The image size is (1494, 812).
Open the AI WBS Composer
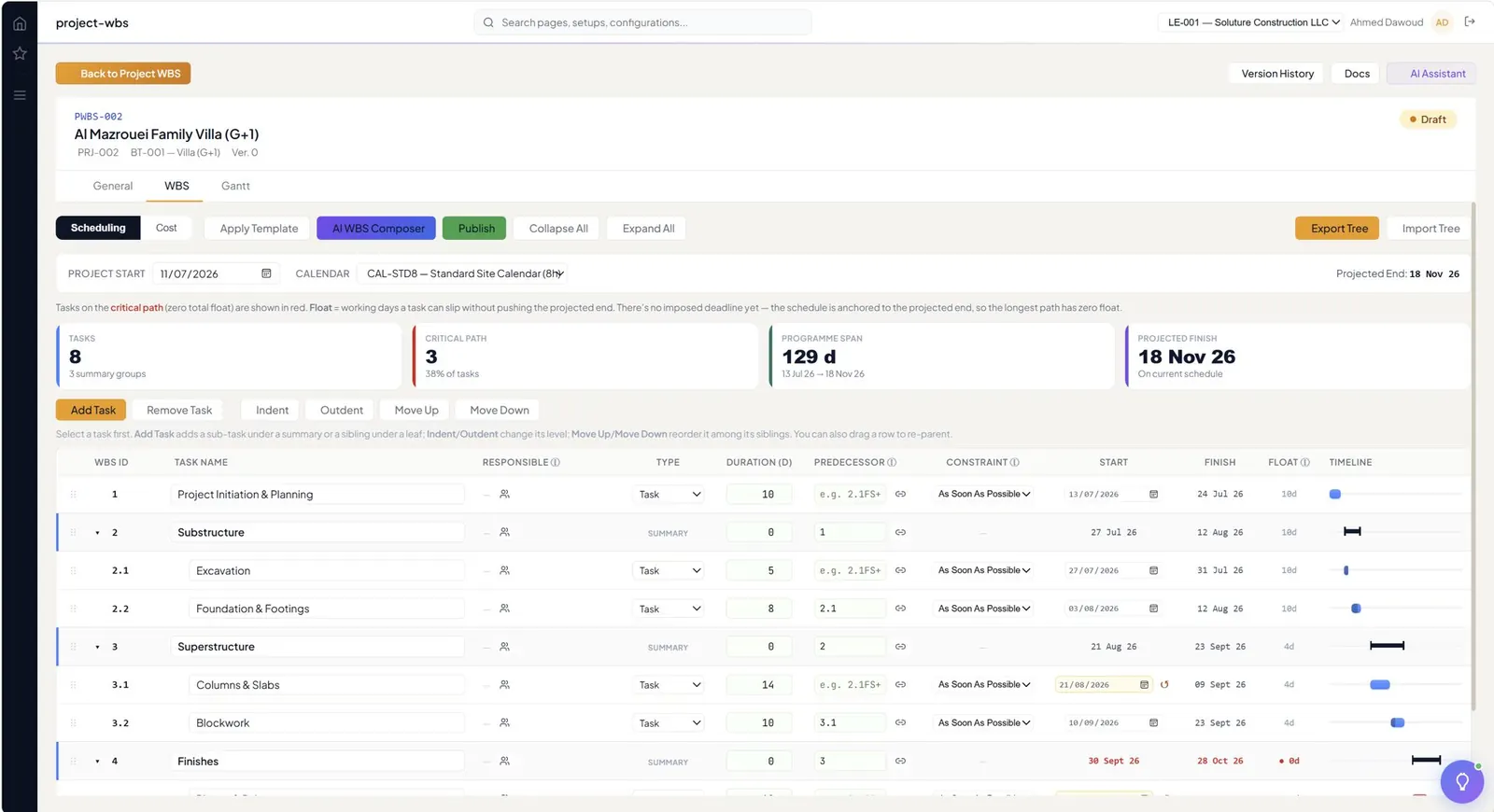click(x=378, y=229)
